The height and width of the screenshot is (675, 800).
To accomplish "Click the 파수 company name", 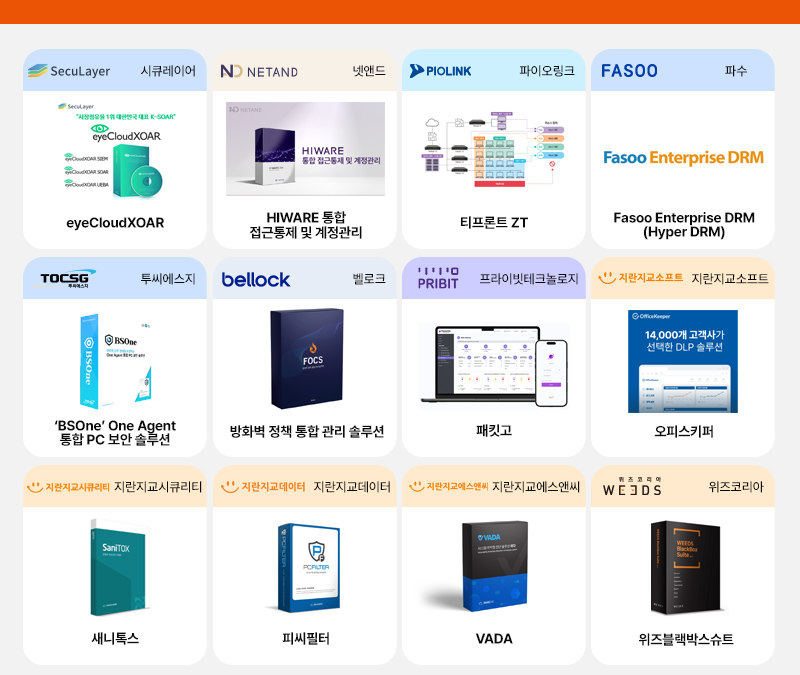I will (736, 71).
